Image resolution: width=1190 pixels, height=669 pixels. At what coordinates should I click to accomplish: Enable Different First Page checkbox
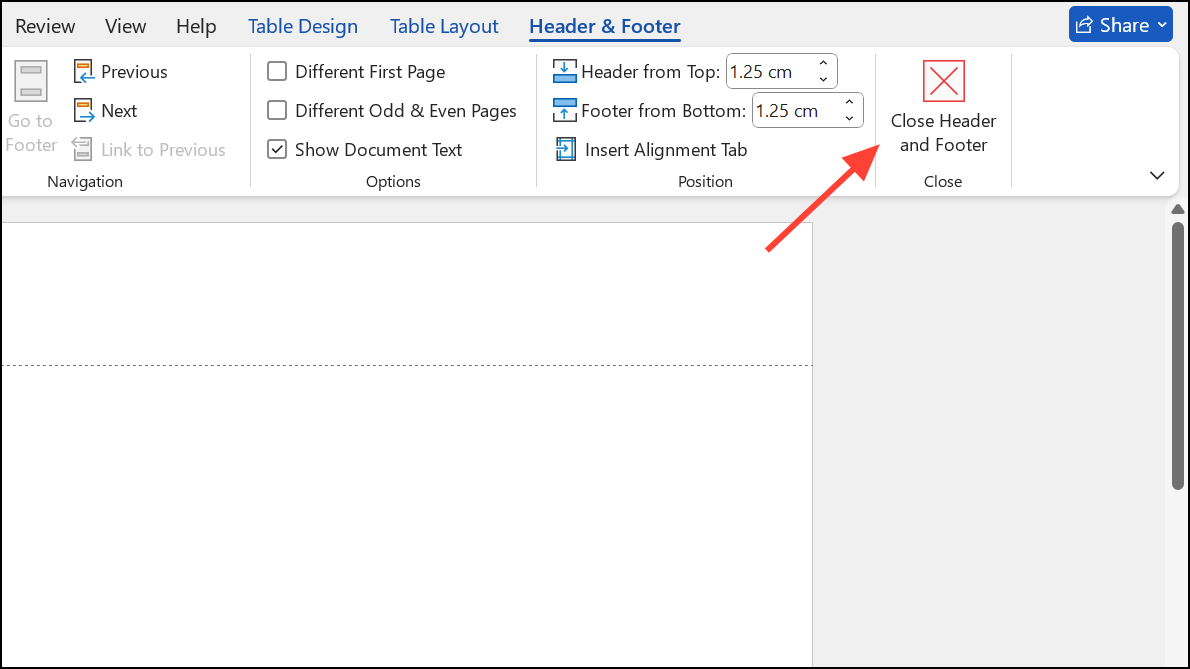pos(277,71)
